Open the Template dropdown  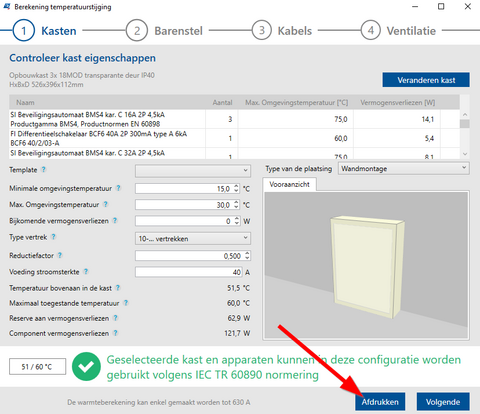pos(193,171)
